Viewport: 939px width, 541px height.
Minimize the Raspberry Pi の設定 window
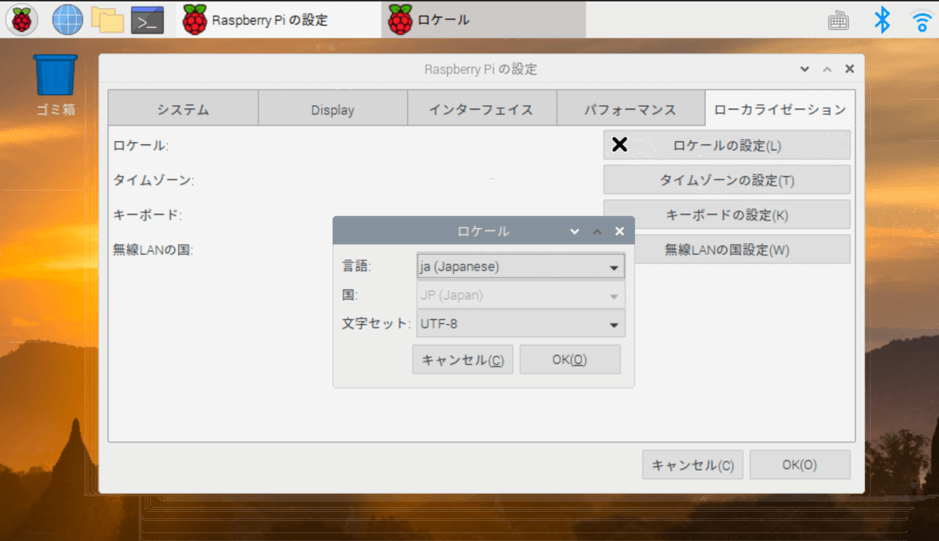[x=804, y=69]
